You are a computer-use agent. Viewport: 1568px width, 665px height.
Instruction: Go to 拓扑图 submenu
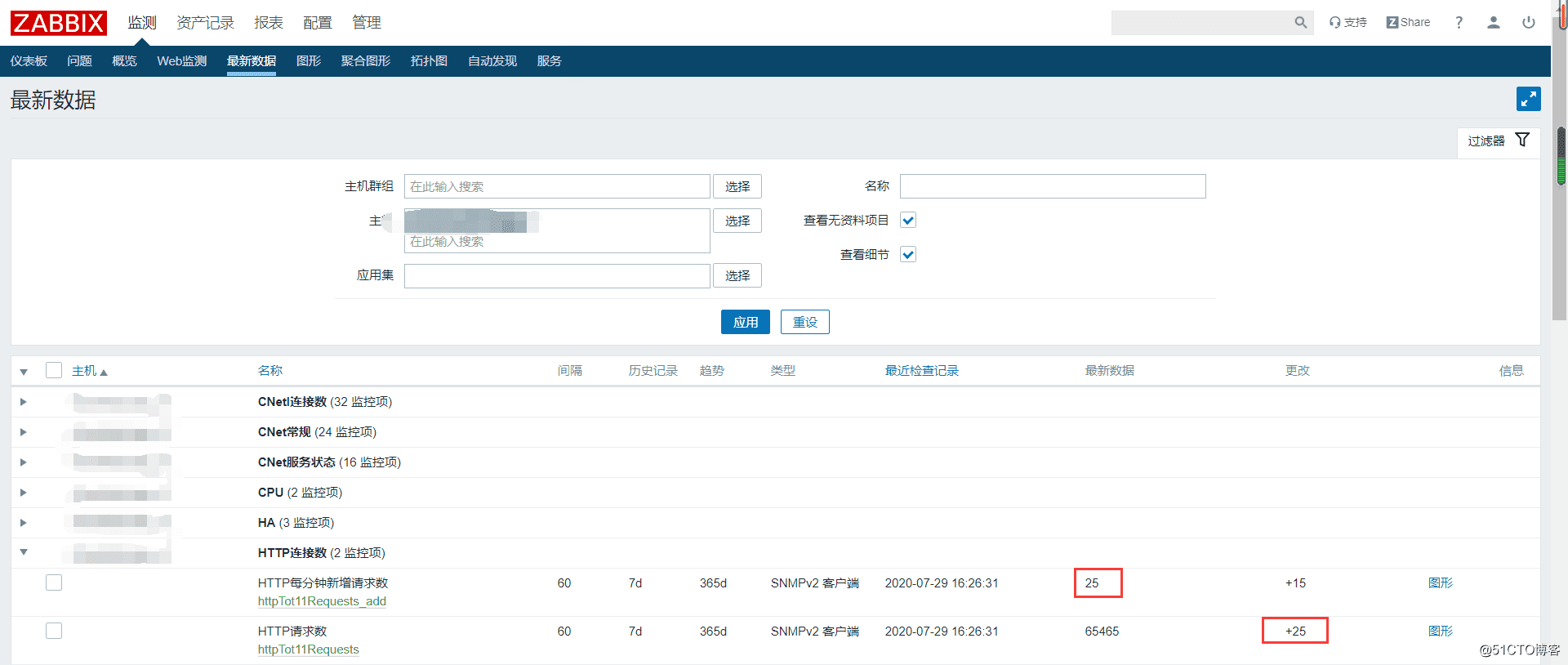429,61
